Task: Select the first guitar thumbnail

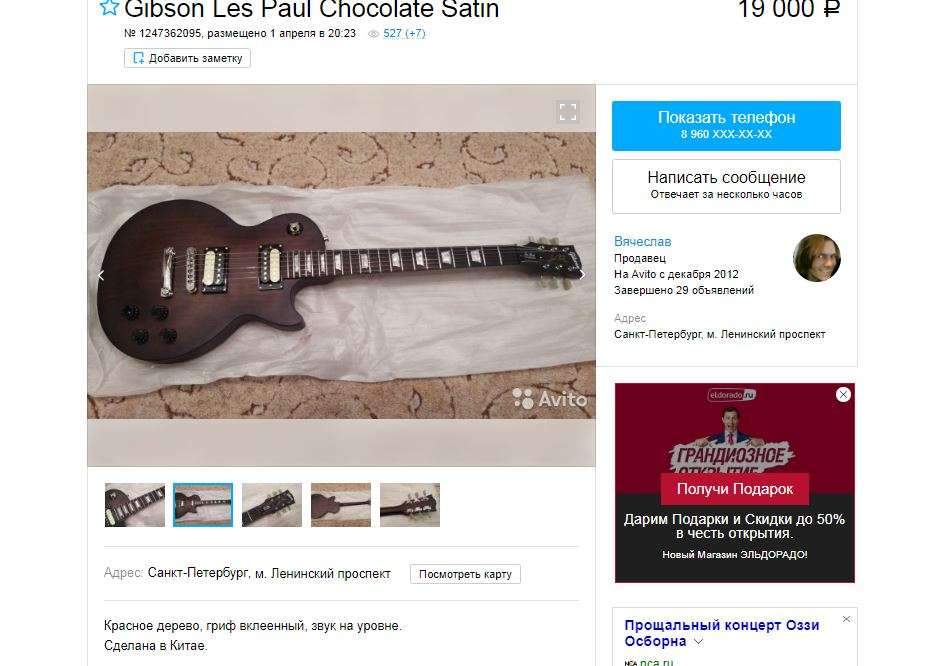Action: (x=135, y=505)
